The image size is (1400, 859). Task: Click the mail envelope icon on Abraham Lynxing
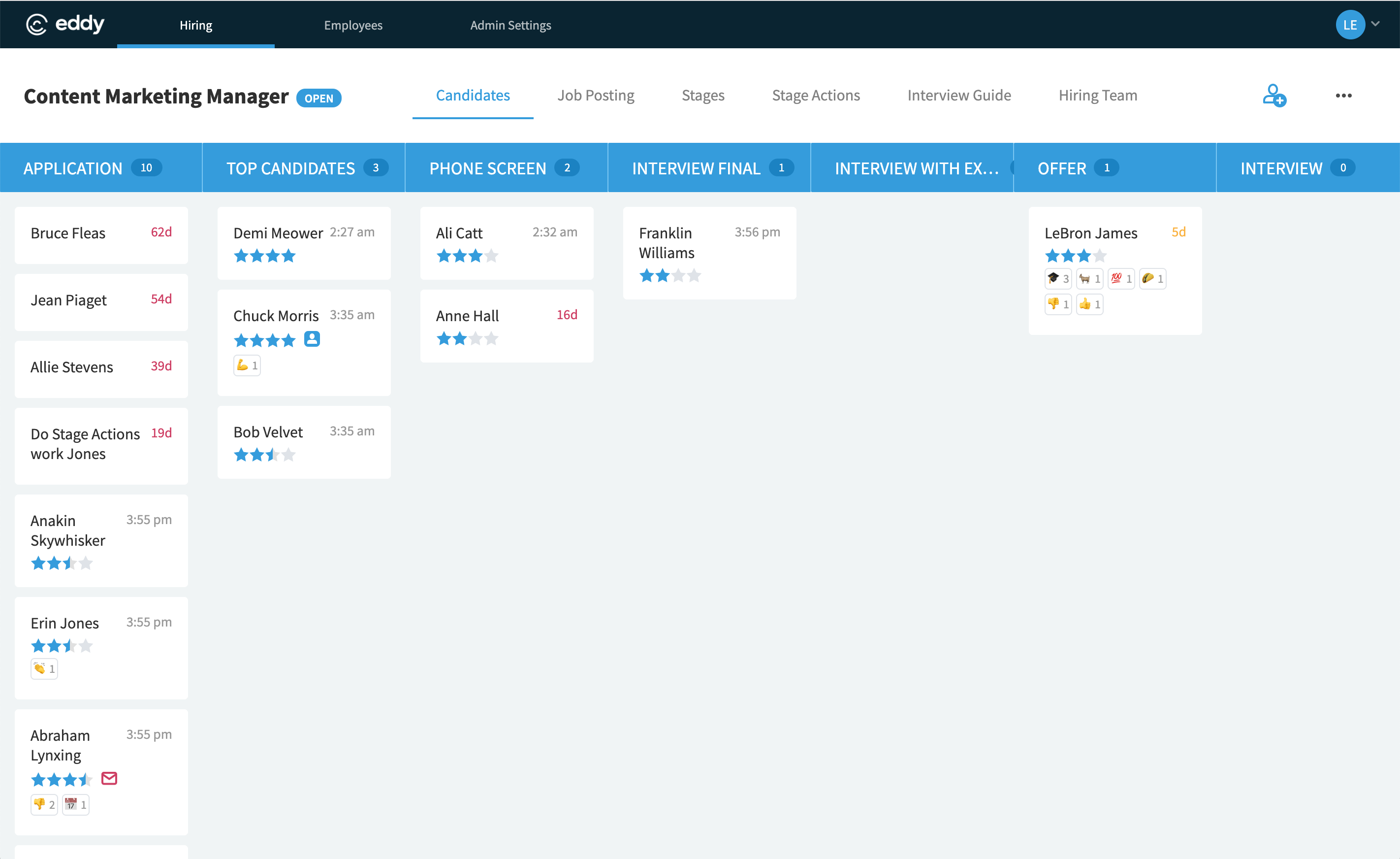click(x=109, y=778)
